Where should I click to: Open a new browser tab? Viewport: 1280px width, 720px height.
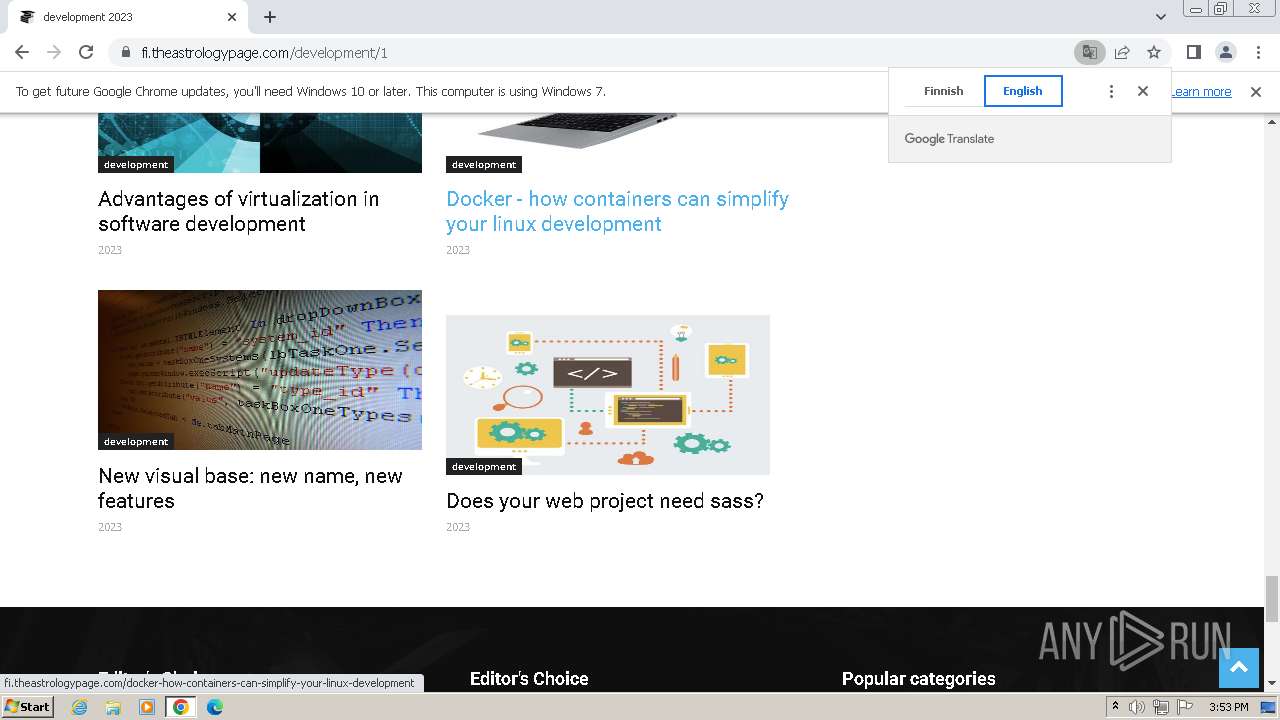[270, 17]
